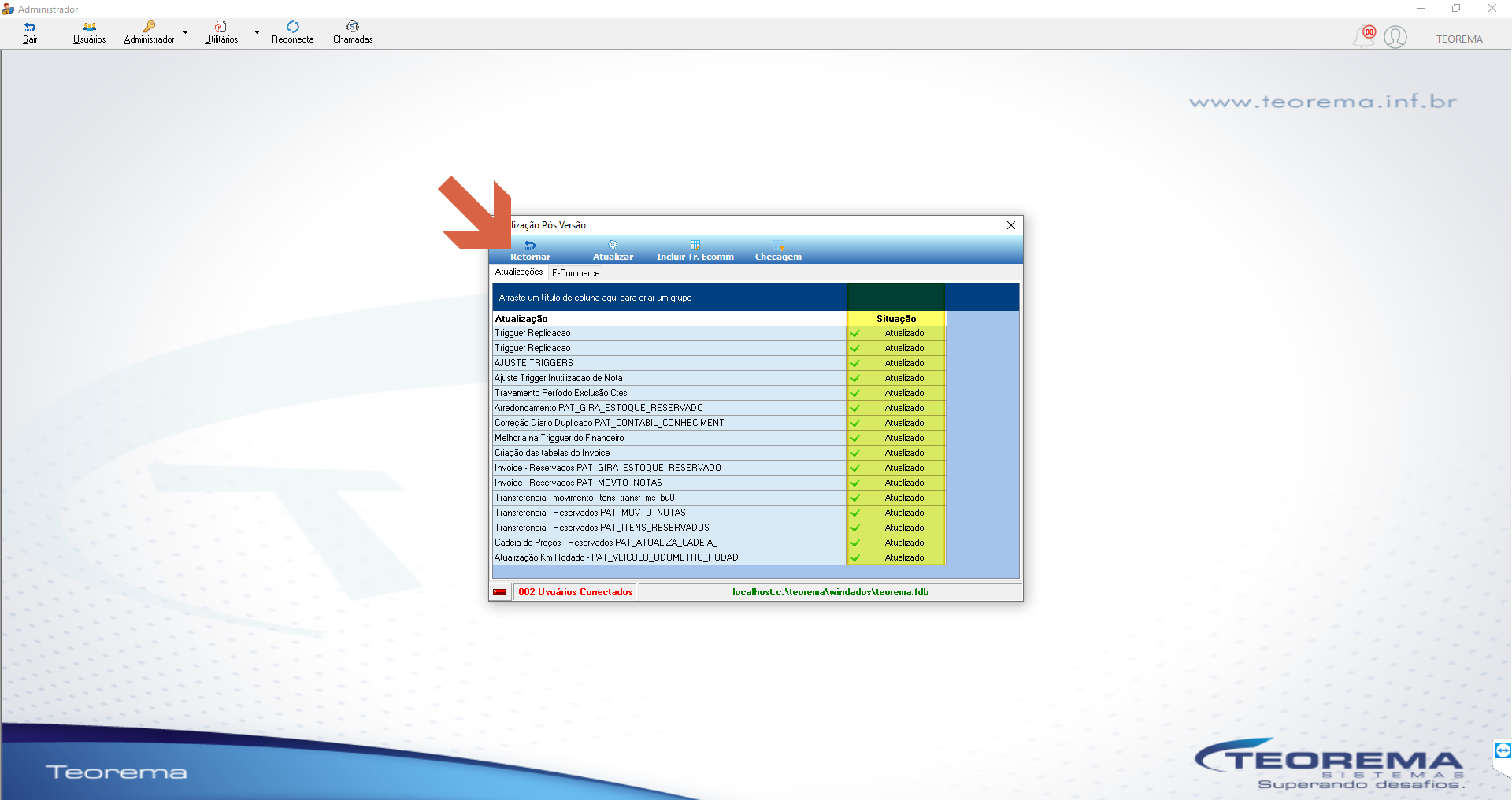This screenshot has width=1512, height=800.
Task: Switch to the E-Commerce tab
Action: [576, 273]
